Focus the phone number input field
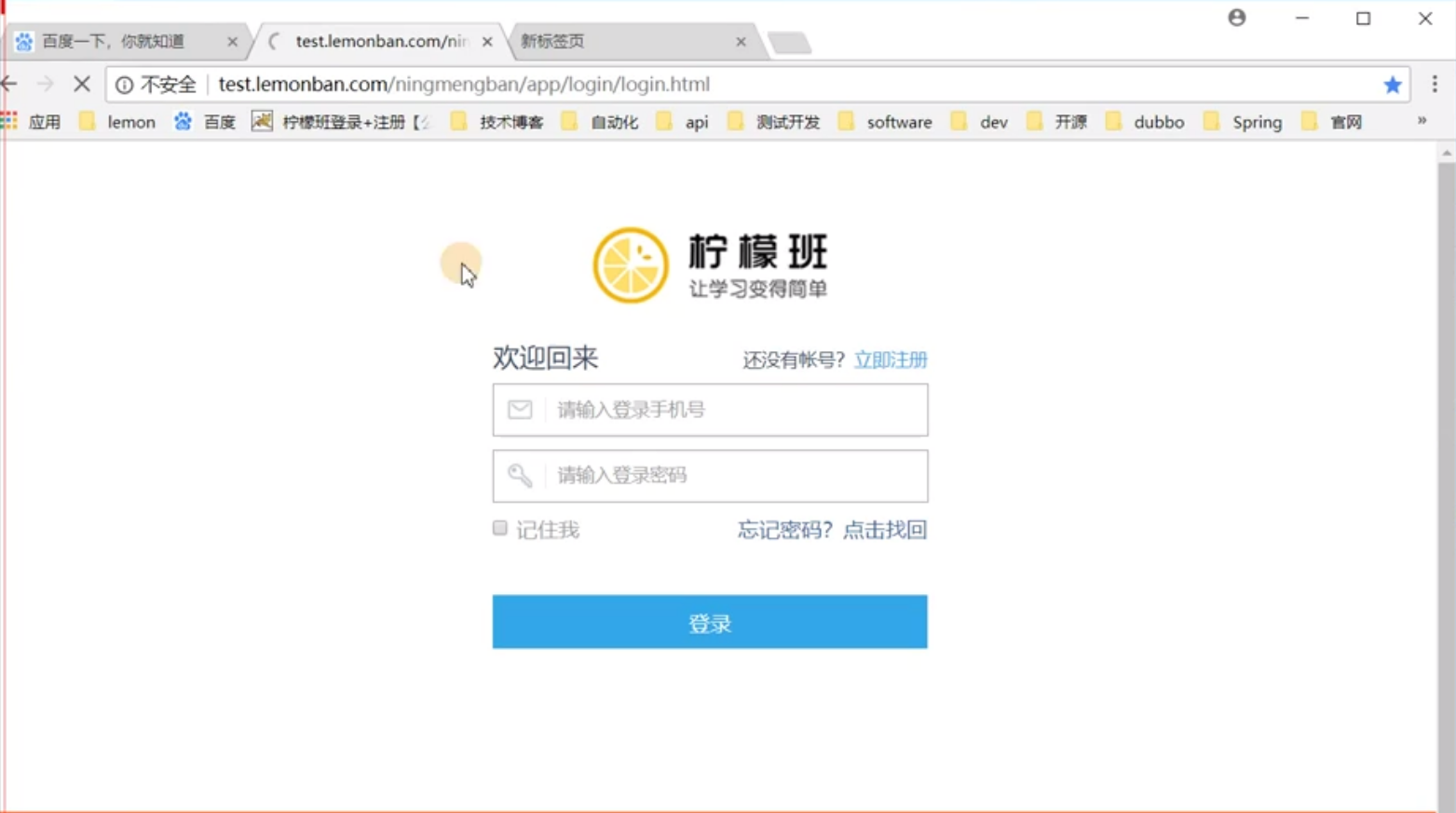 click(710, 410)
